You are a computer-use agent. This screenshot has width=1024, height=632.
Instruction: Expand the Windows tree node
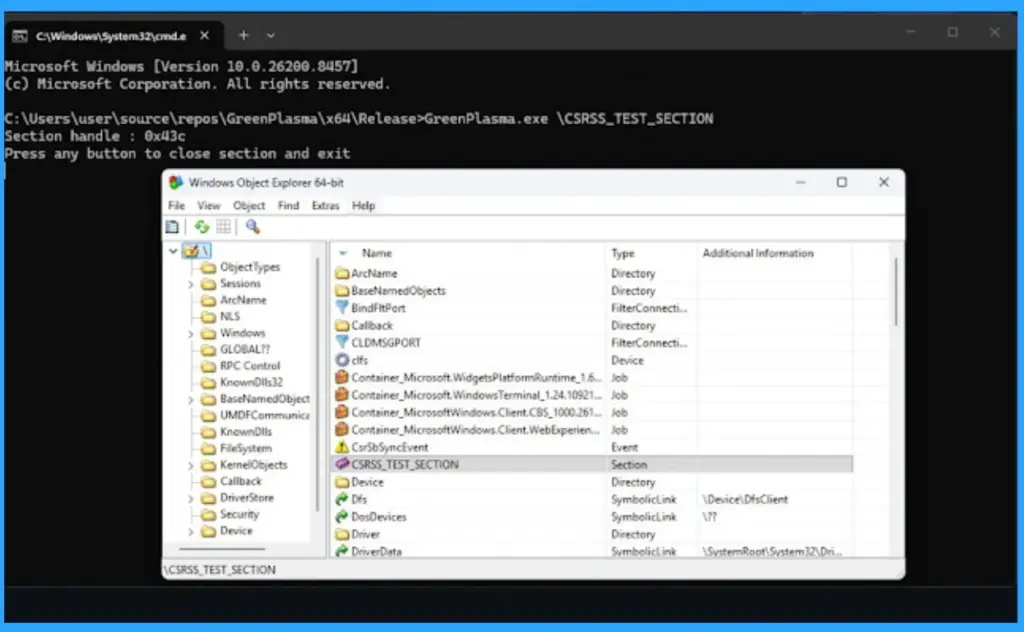pos(191,334)
